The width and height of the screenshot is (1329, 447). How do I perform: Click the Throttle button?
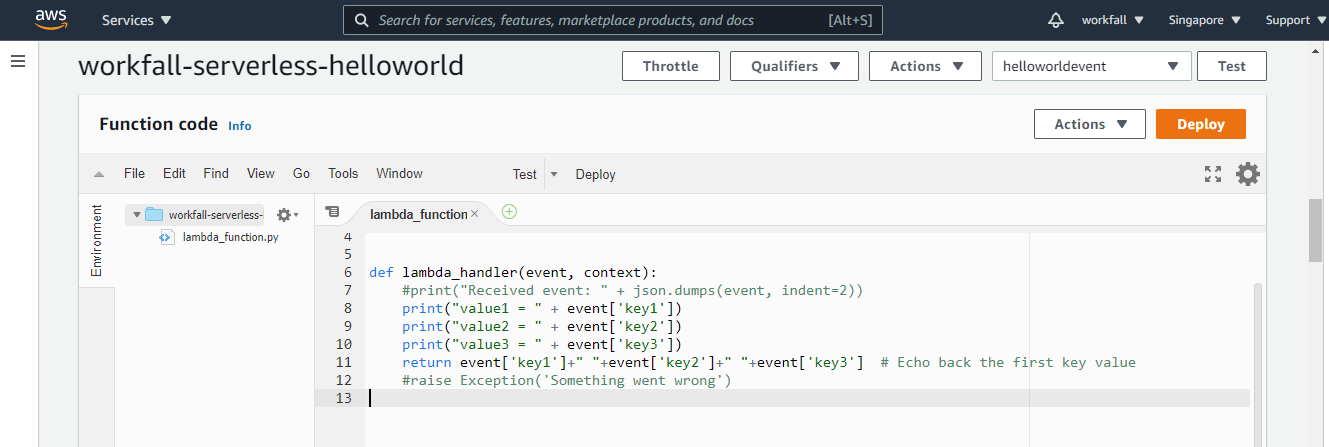tap(670, 66)
